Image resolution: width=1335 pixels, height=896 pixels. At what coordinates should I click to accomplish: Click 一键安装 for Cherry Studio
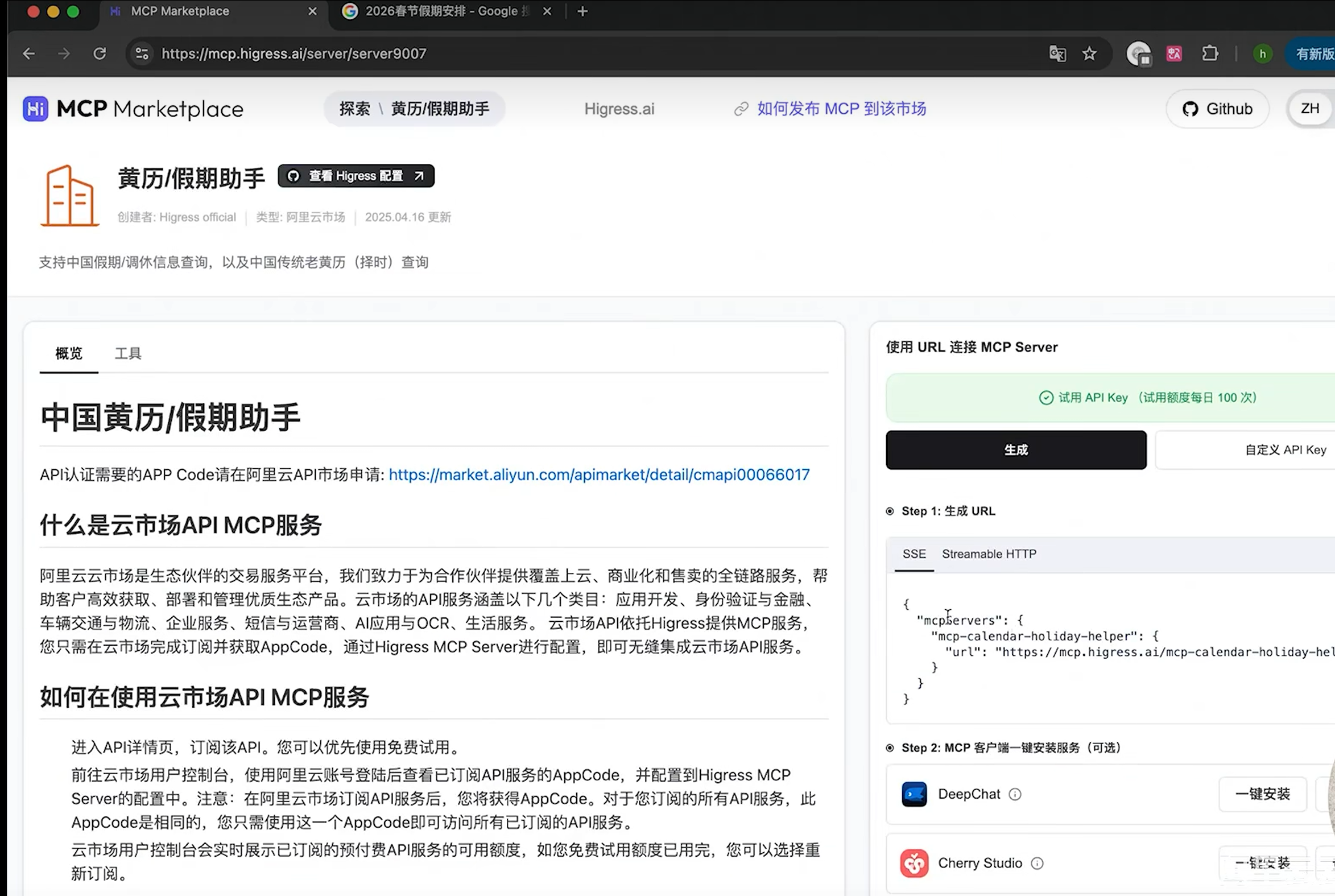1262,863
